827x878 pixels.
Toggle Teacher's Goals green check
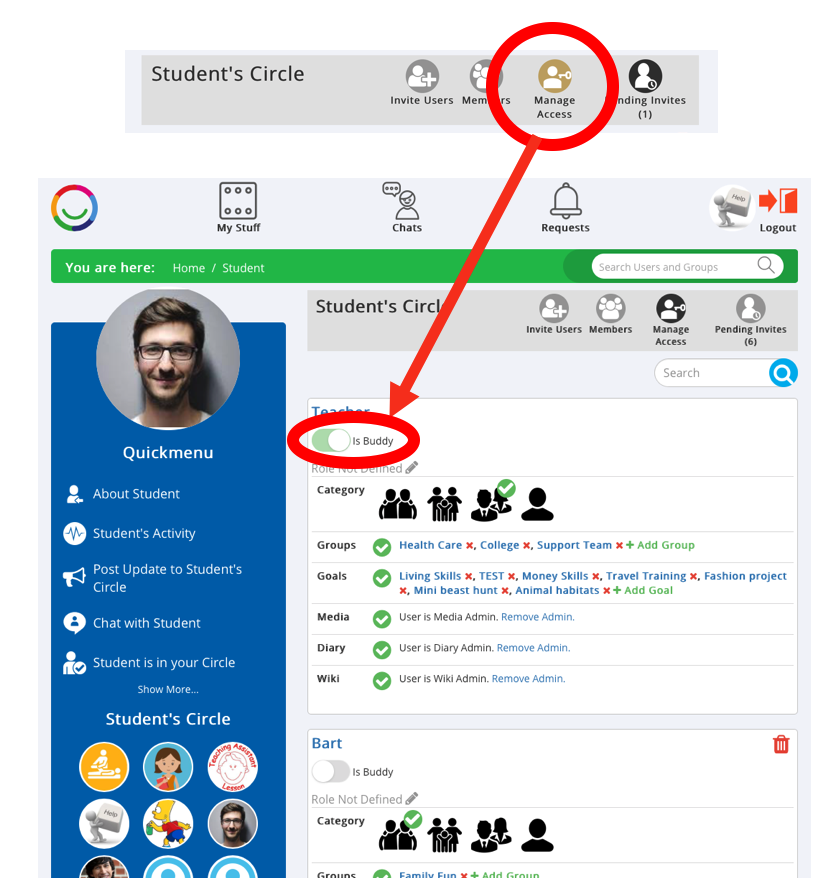point(382,578)
